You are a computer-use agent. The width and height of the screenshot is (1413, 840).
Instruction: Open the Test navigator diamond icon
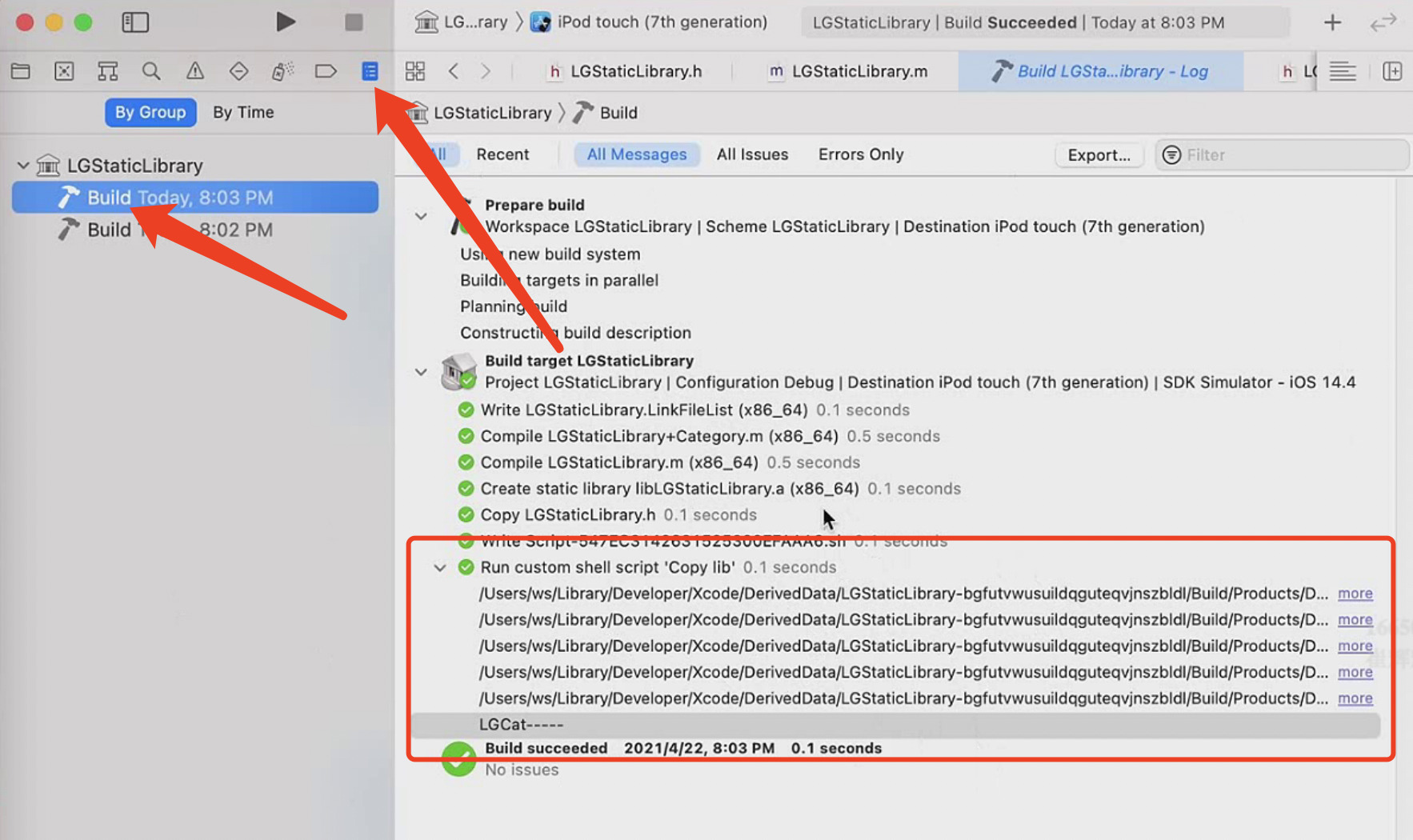point(238,71)
